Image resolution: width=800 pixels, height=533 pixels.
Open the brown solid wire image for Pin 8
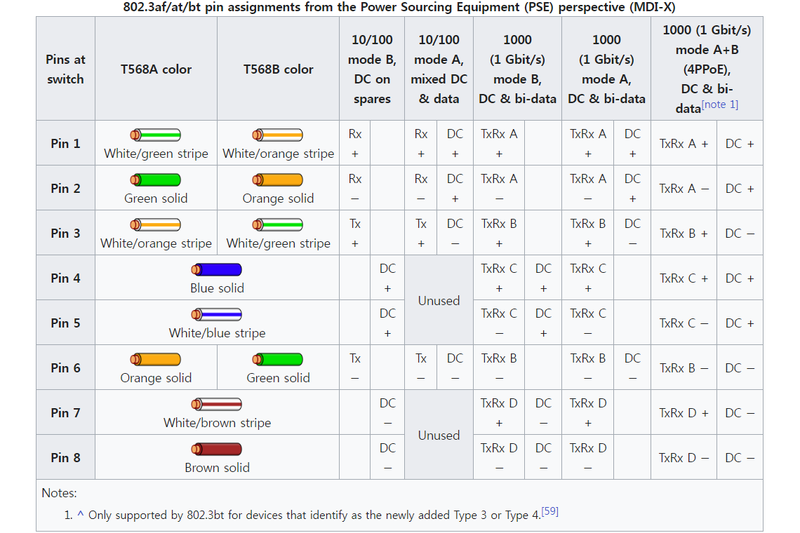click(217, 450)
